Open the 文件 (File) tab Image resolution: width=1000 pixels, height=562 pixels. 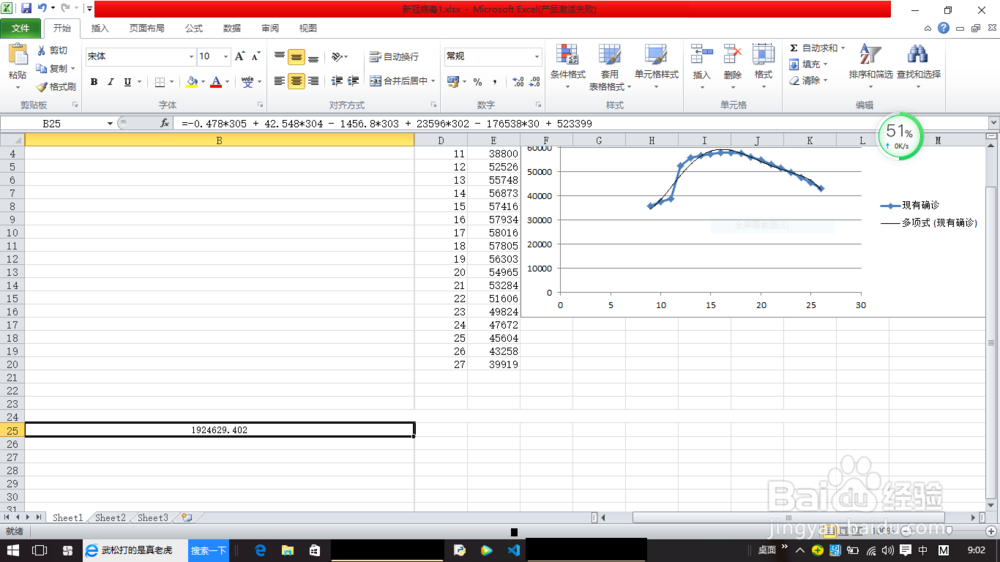(20, 28)
